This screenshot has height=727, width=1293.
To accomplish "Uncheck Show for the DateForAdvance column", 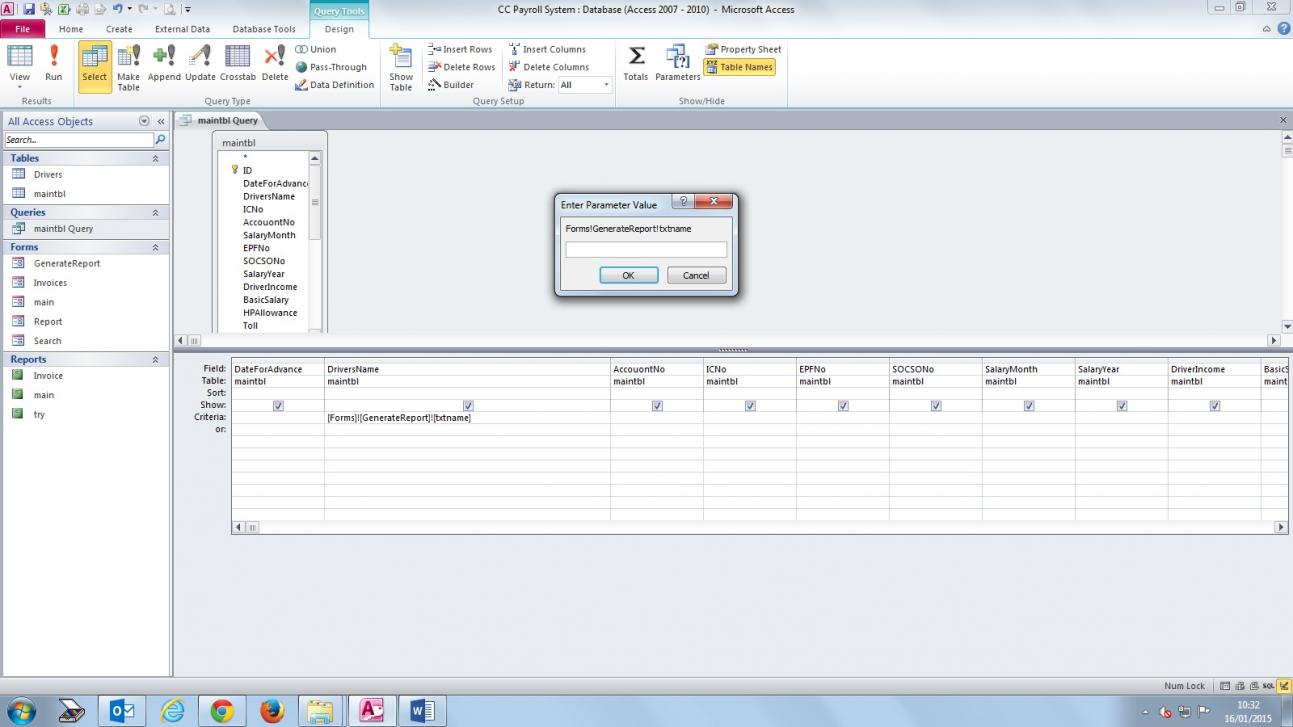I will (278, 406).
